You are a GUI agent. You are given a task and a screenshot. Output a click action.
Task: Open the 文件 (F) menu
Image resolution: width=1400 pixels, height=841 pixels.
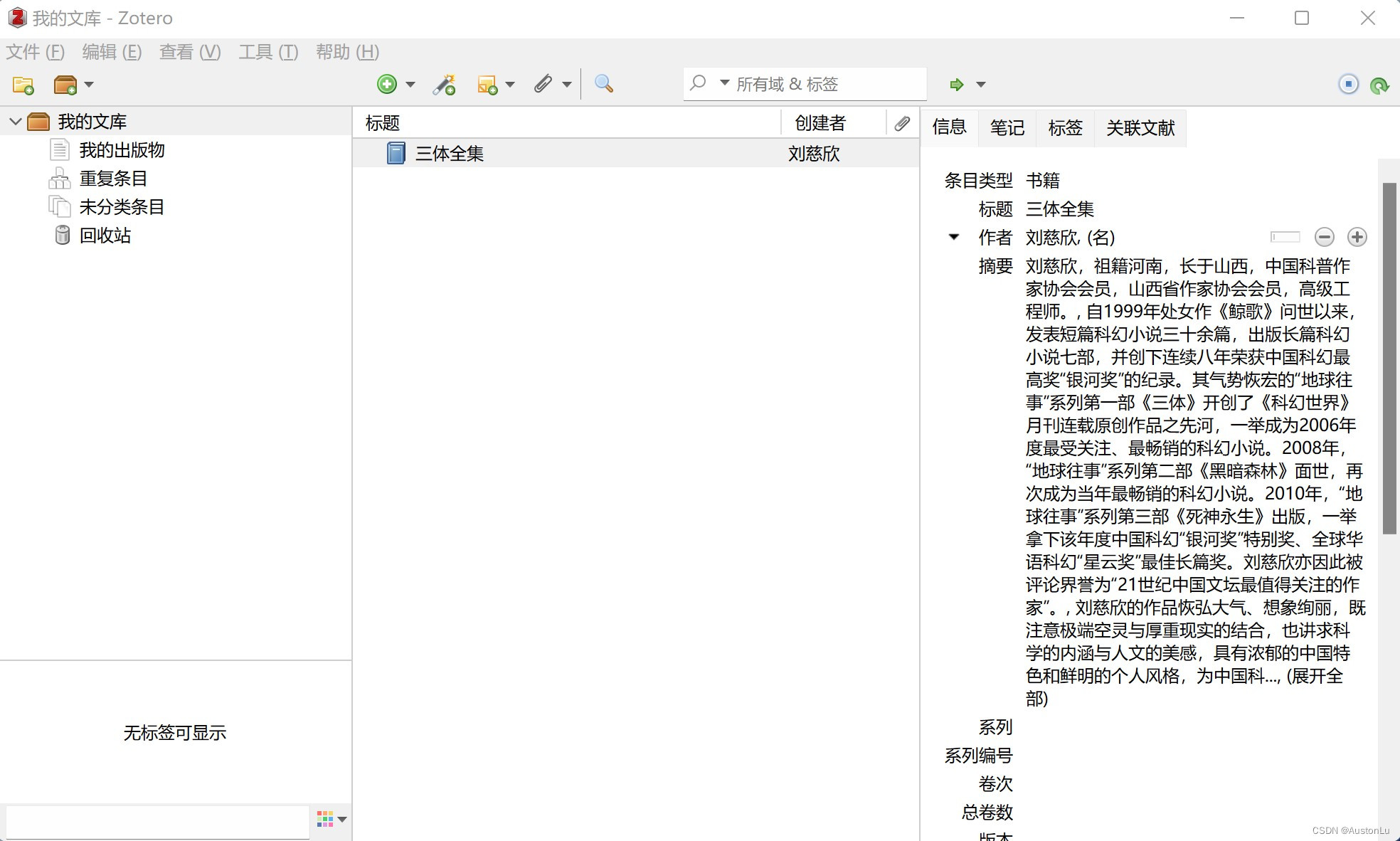point(36,52)
